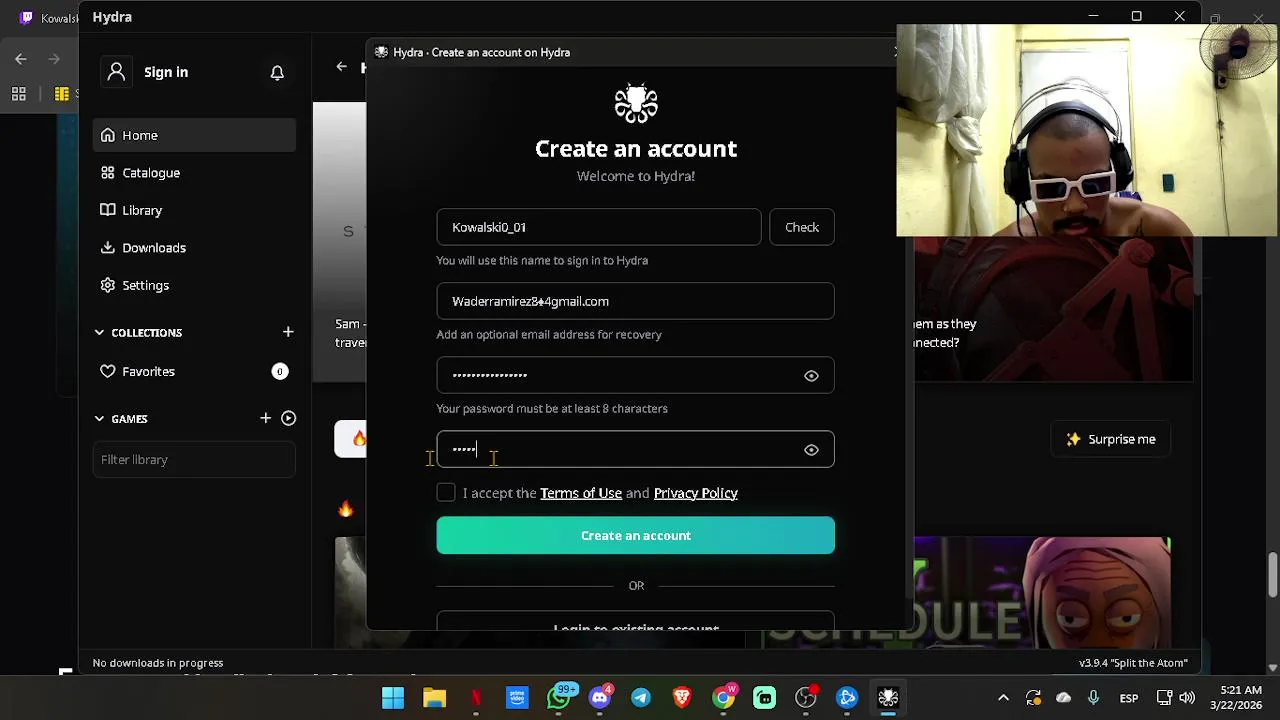Open Telegram from the taskbar
Image resolution: width=1280 pixels, height=720 pixels.
[x=641, y=698]
